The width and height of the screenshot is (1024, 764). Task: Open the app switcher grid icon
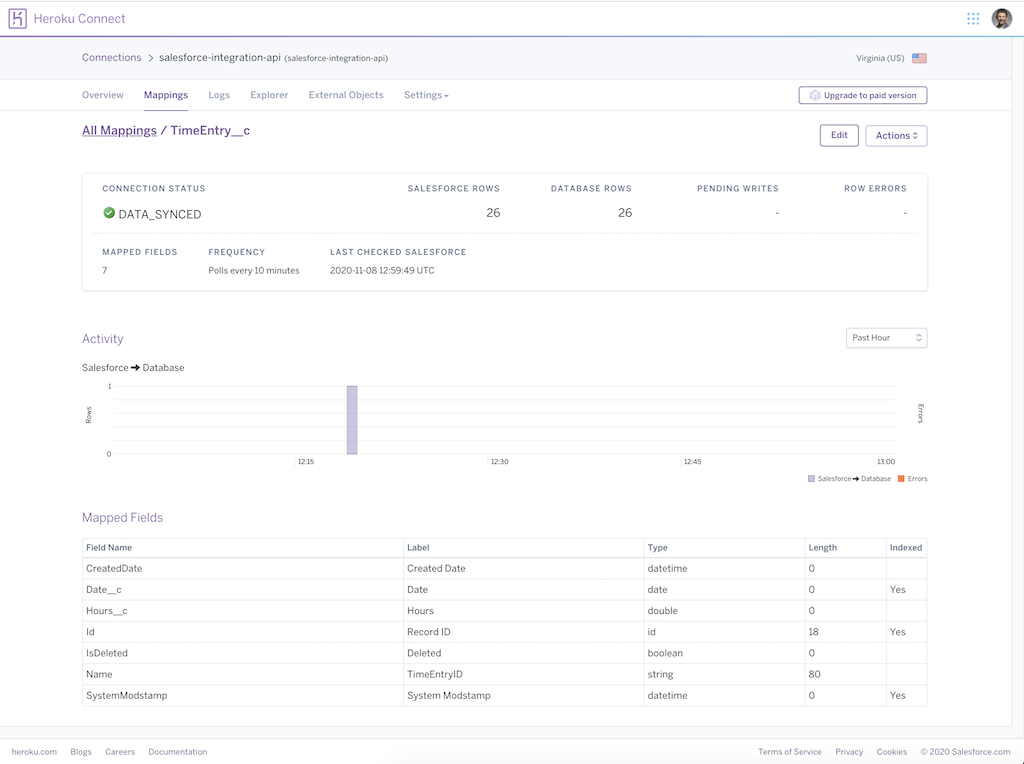point(973,18)
